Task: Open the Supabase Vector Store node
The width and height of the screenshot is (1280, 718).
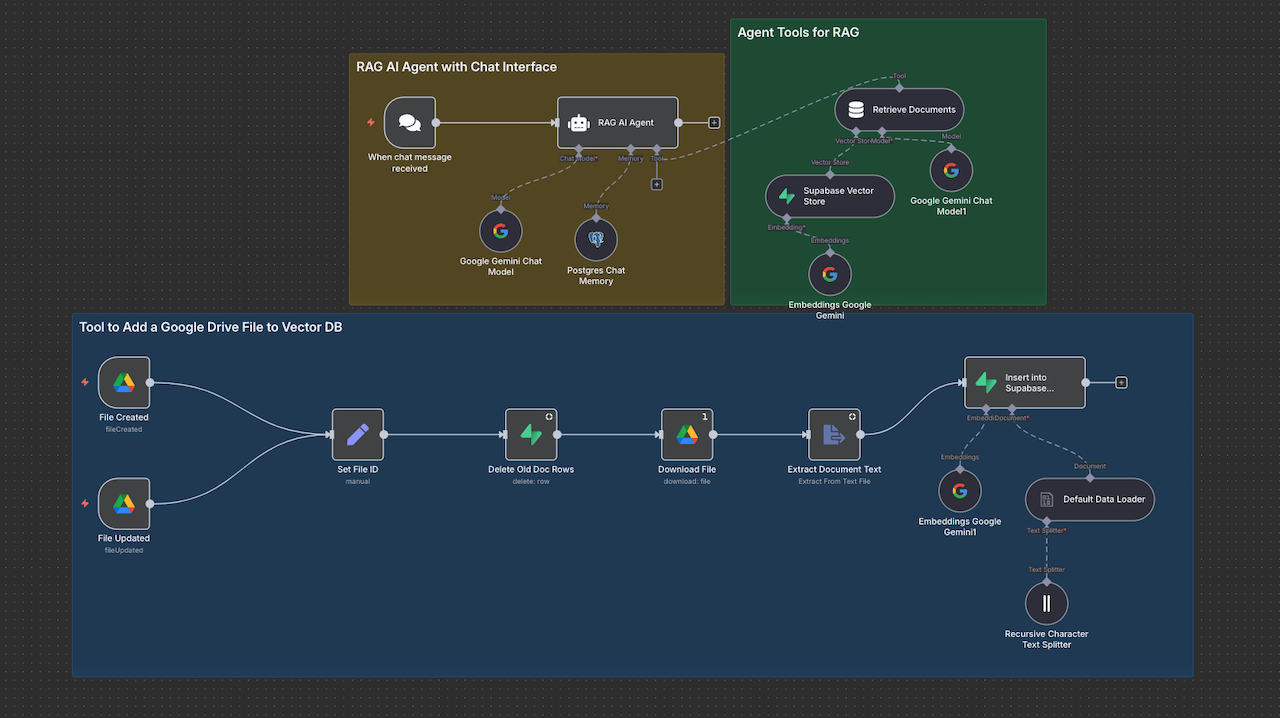Action: (x=829, y=196)
